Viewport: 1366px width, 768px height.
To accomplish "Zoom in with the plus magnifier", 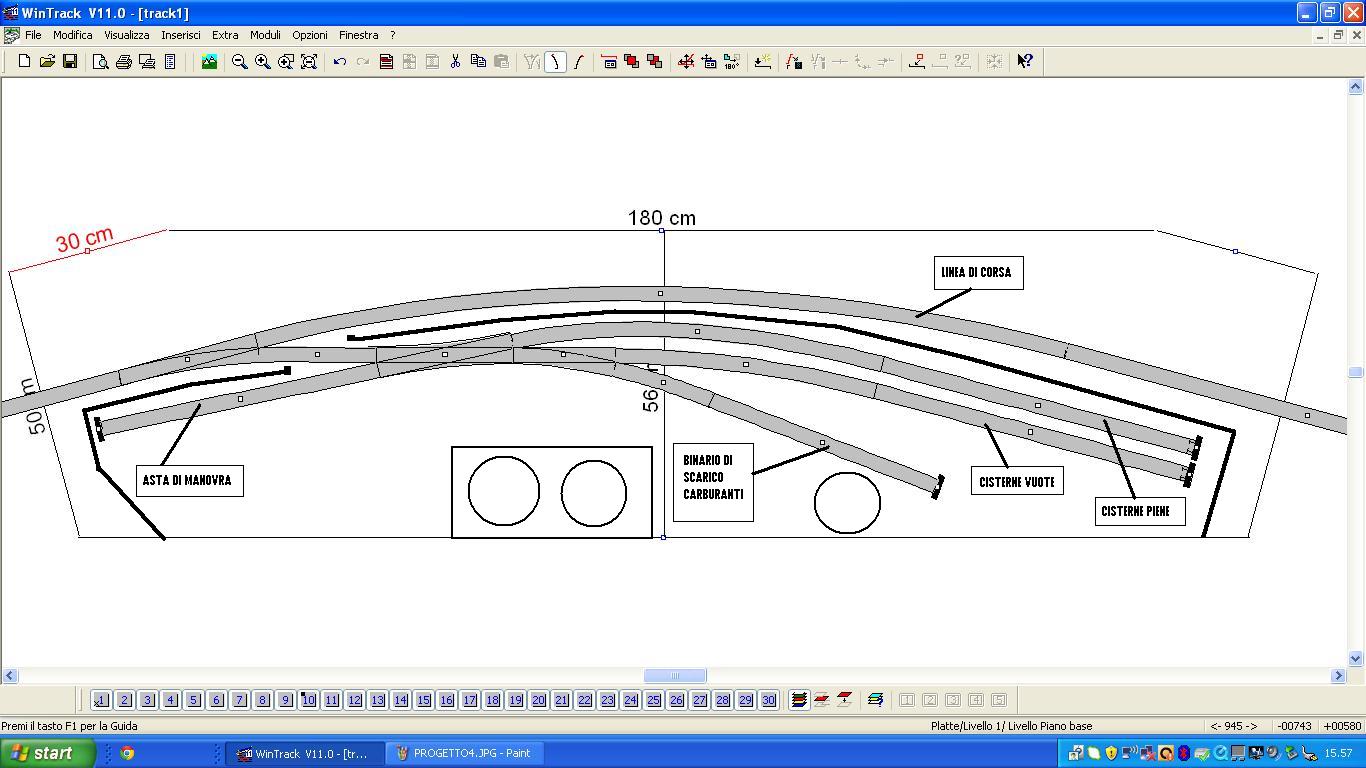I will tap(263, 62).
